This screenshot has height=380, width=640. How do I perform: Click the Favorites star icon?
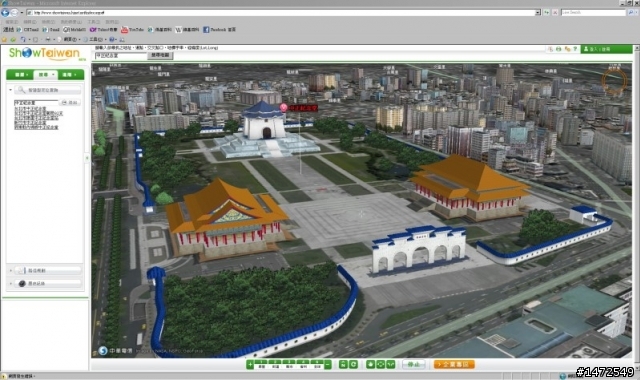pos(4,40)
